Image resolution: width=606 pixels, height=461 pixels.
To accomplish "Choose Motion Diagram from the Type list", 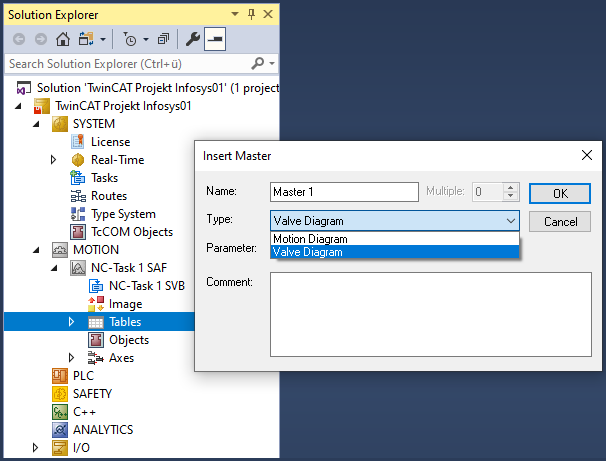I will click(395, 239).
